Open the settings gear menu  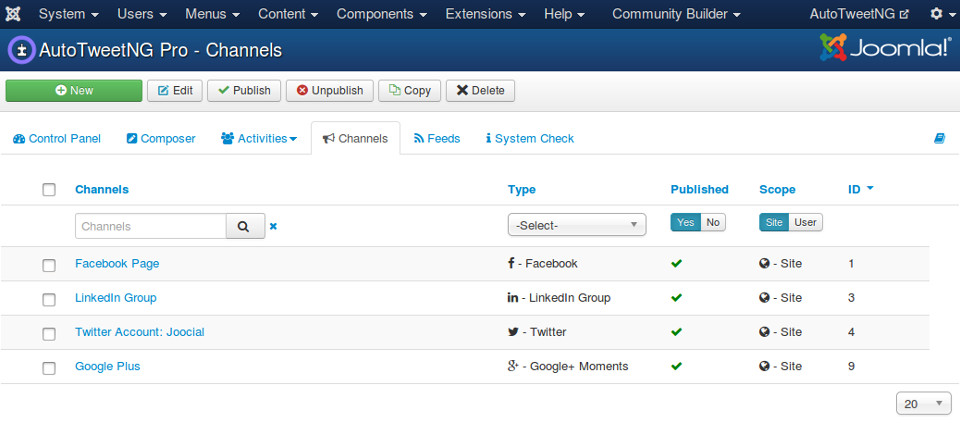940,13
